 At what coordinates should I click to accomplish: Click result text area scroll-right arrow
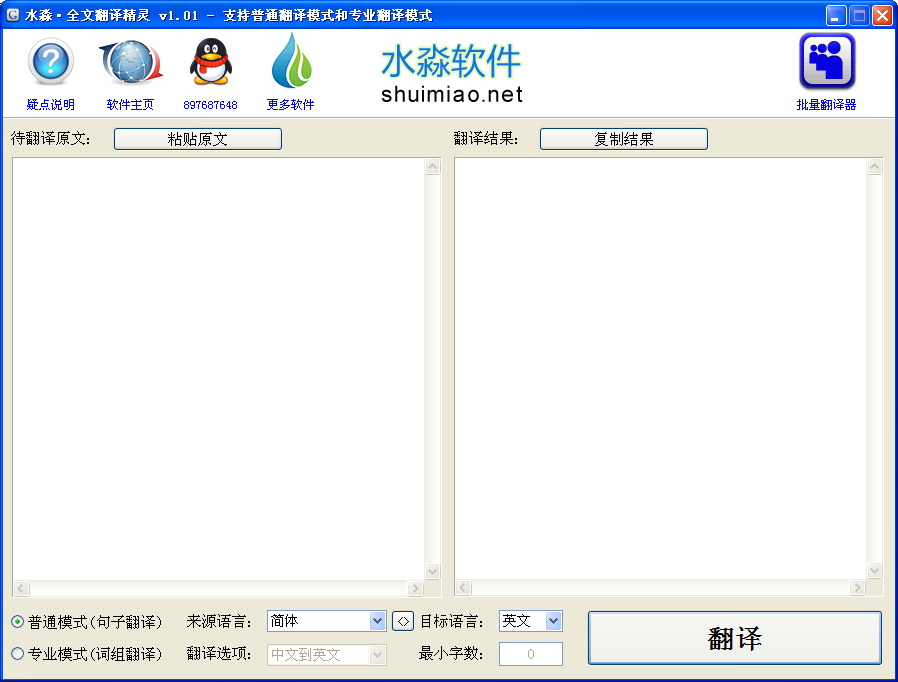[x=857, y=588]
